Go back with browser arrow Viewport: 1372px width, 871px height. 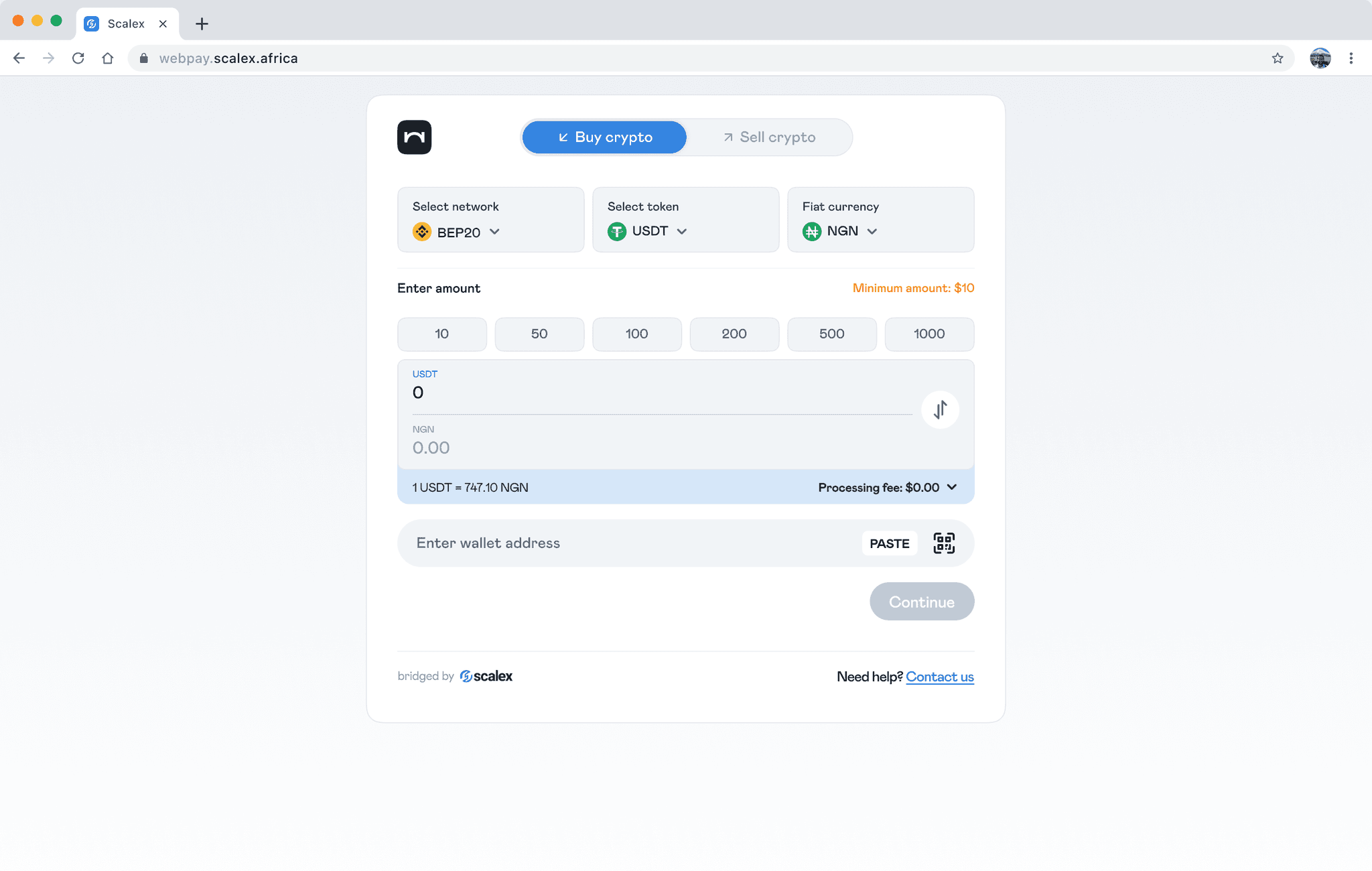pyautogui.click(x=19, y=58)
